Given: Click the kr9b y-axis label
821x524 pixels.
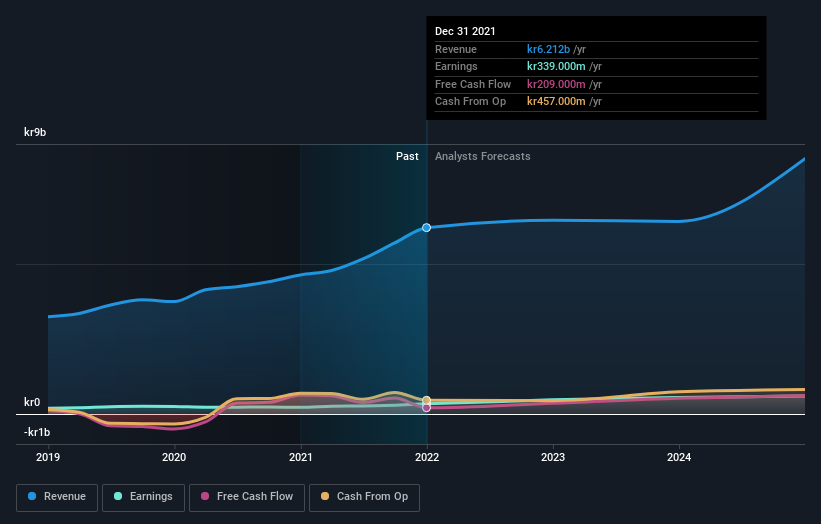Looking at the screenshot, I should 35,132.
